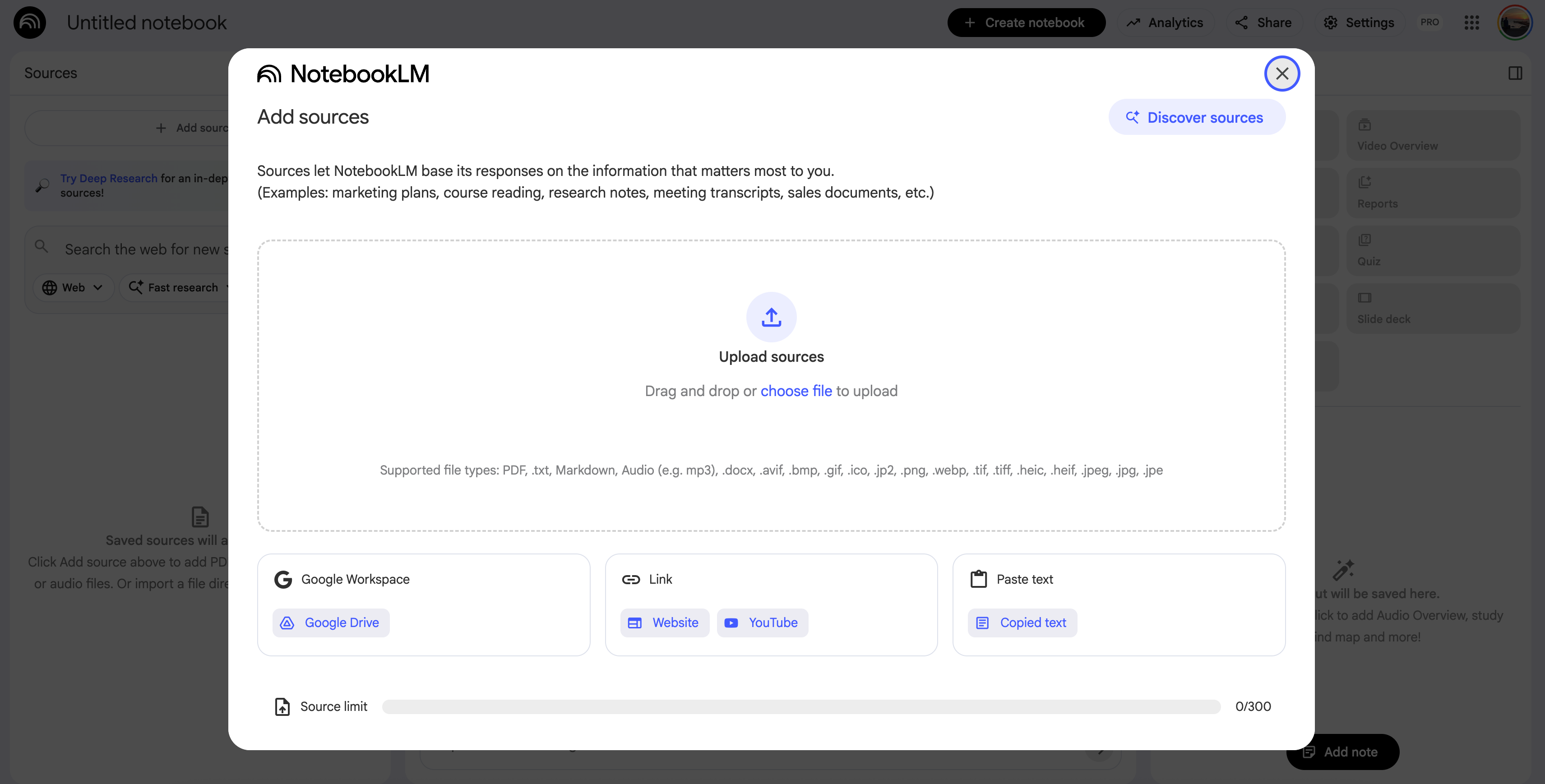Image resolution: width=1545 pixels, height=784 pixels.
Task: Click the user profile avatar
Action: (1514, 23)
